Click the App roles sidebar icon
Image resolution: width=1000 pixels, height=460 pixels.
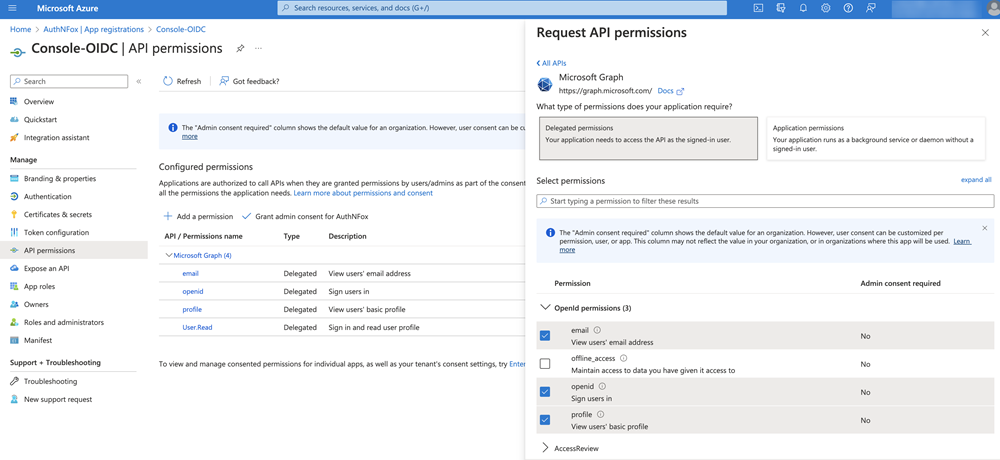click(14, 286)
